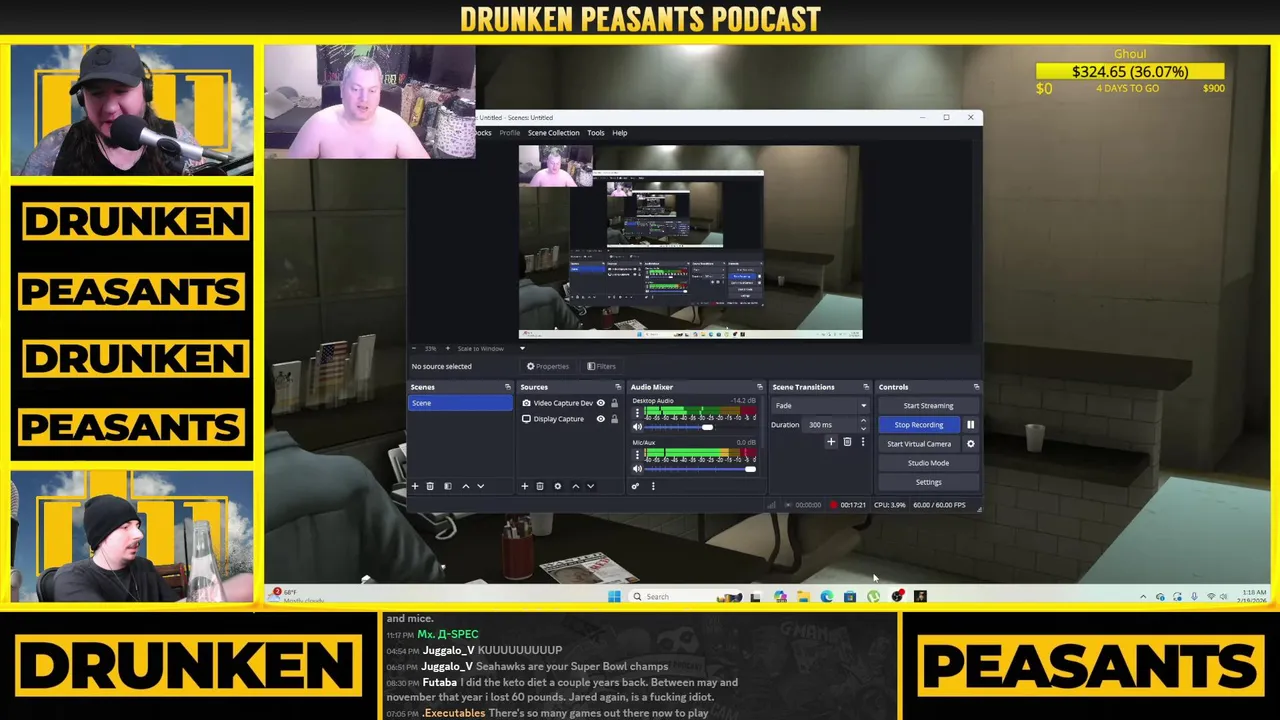Remove selected source with the Sources trash icon
The image size is (1280, 720).
click(x=540, y=486)
